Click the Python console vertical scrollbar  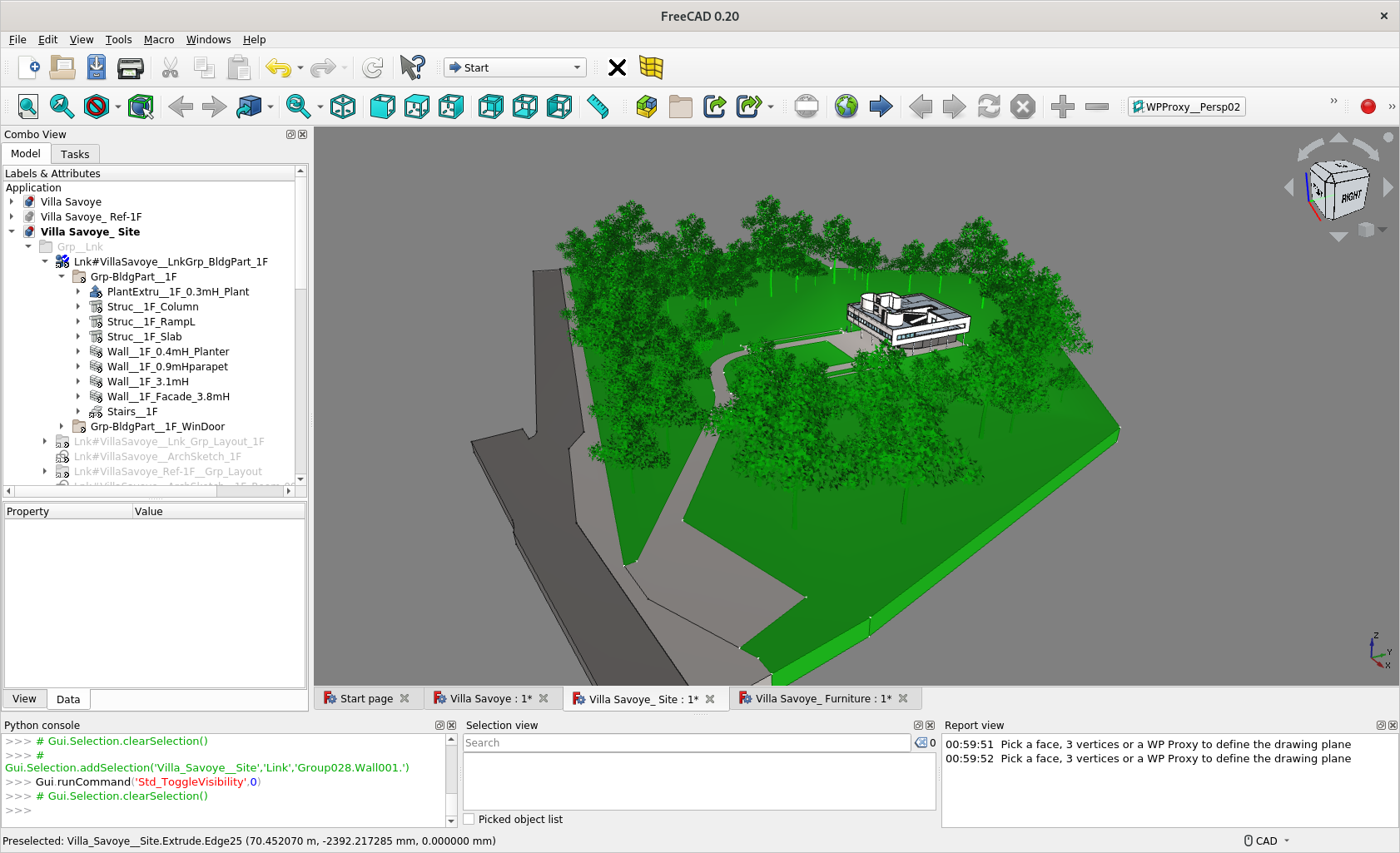pyautogui.click(x=451, y=780)
